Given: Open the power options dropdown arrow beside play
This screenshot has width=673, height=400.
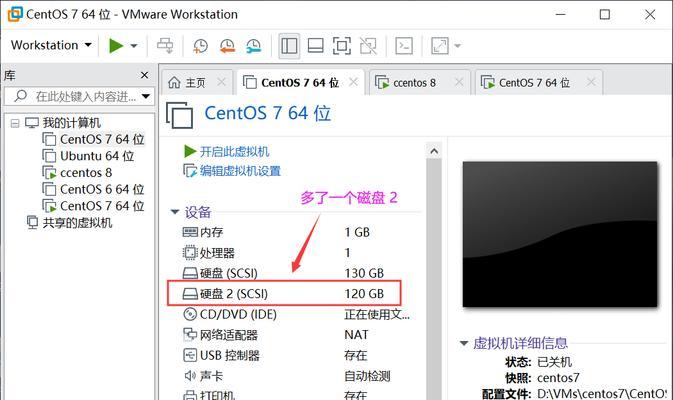Looking at the screenshot, I should point(134,45).
